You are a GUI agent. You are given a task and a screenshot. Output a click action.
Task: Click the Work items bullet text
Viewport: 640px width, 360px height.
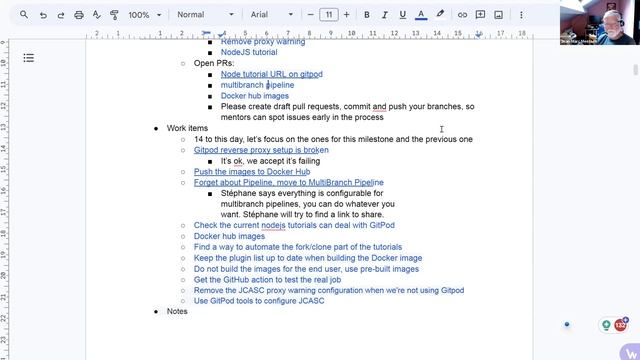click(187, 128)
